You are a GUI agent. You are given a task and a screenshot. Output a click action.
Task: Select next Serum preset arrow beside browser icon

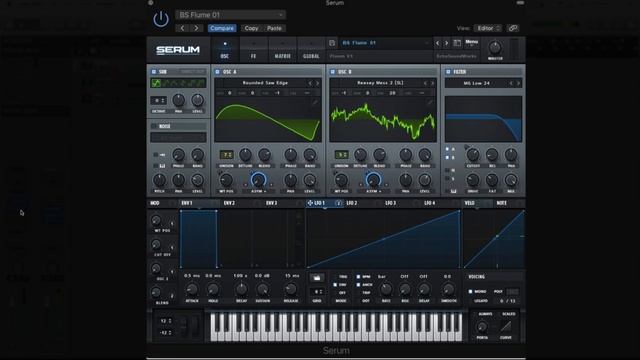coord(446,43)
